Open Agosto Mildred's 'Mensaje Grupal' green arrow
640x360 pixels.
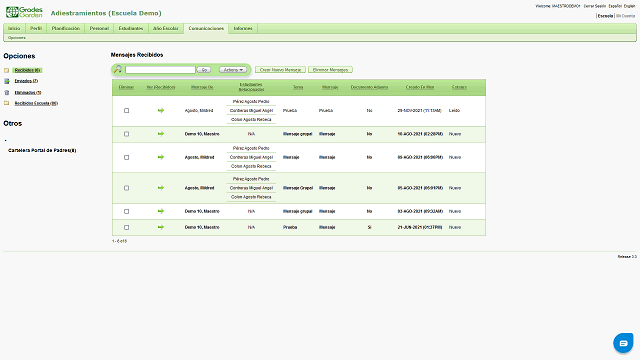[x=161, y=188]
